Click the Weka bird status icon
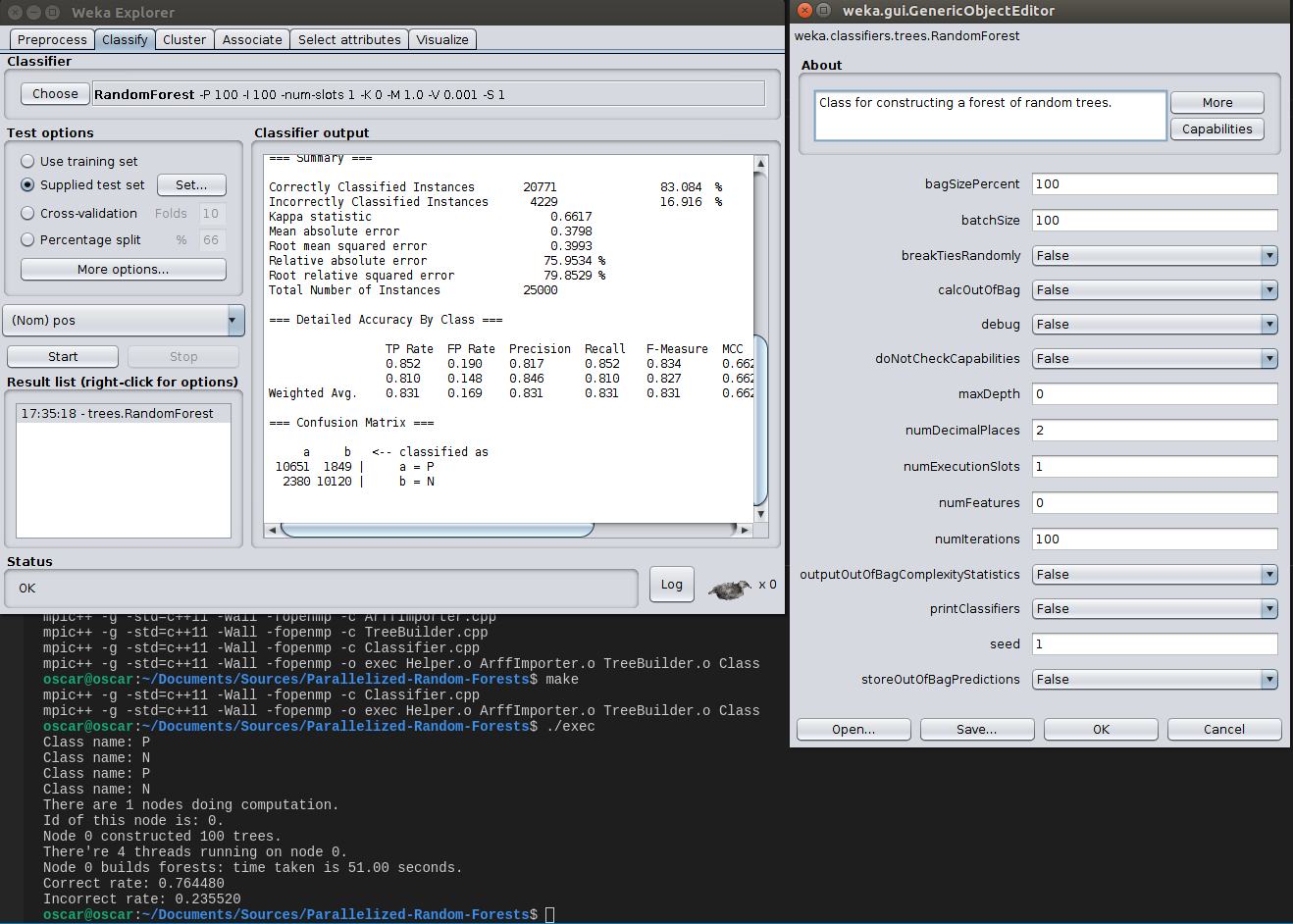1293x924 pixels. tap(729, 589)
